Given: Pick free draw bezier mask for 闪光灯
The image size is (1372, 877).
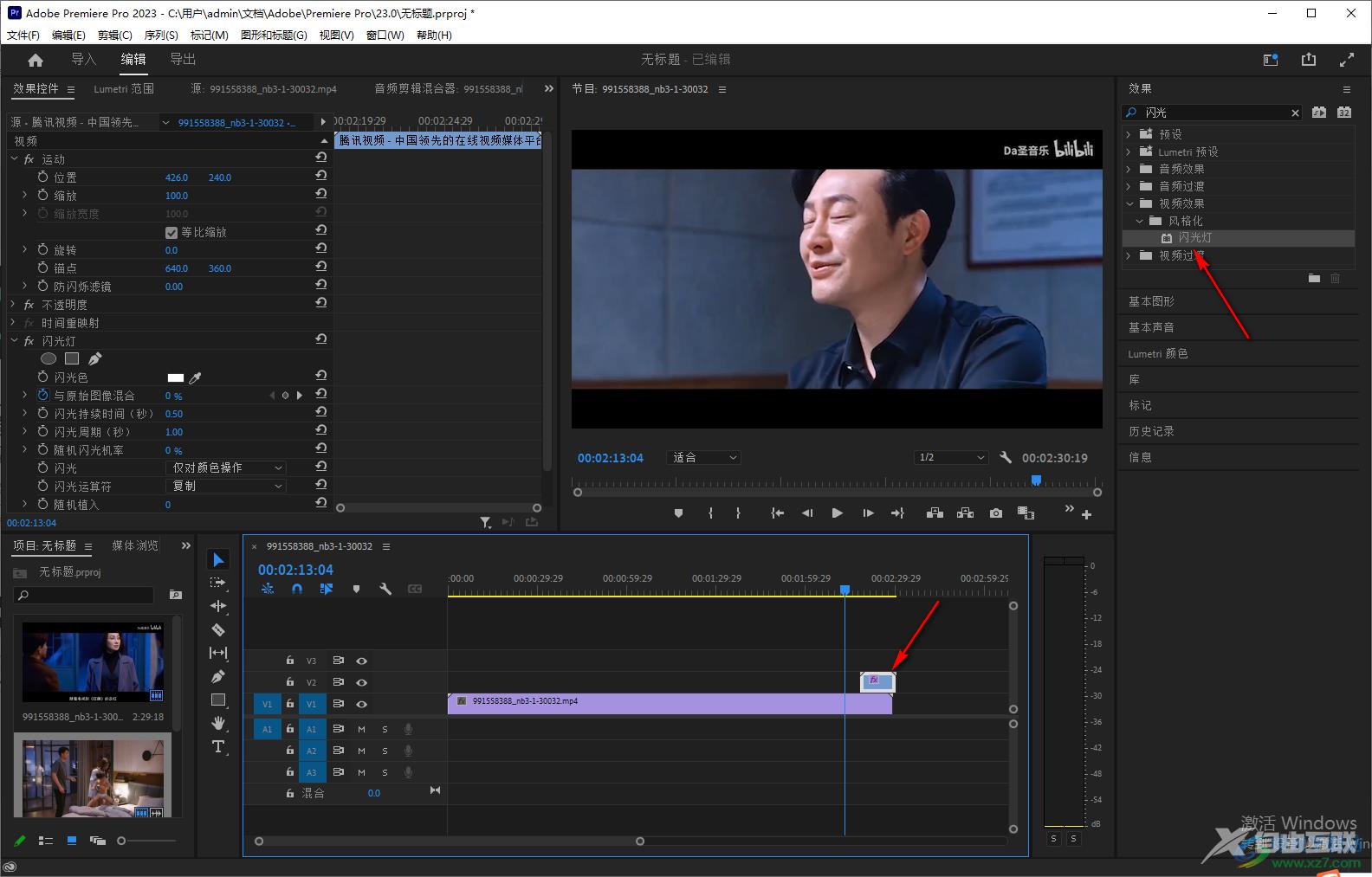Looking at the screenshot, I should click(95, 358).
